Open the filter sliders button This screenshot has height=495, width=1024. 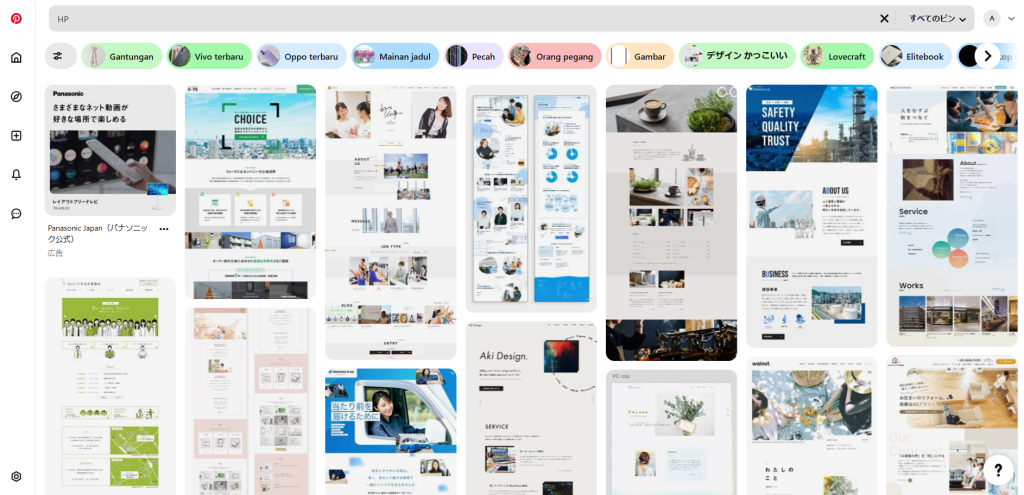59,56
